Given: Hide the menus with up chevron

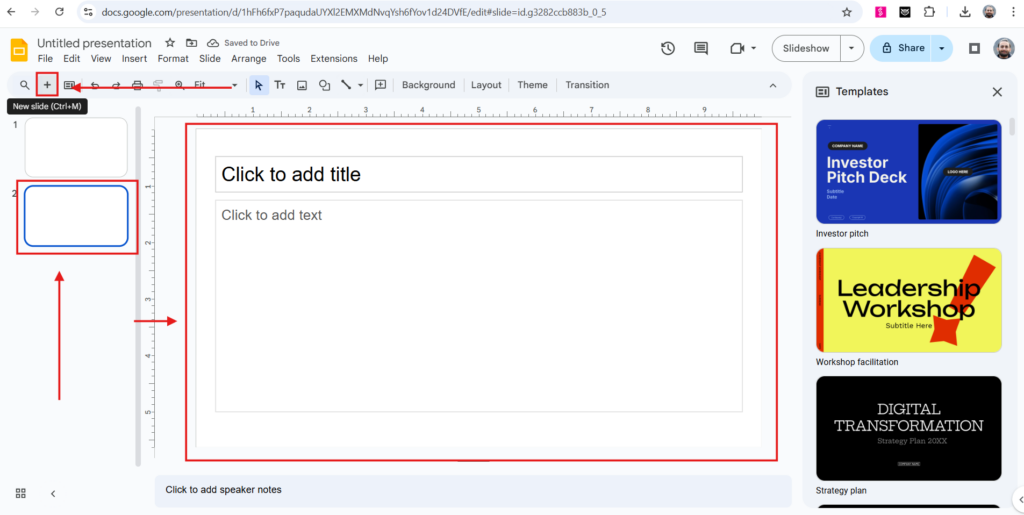Looking at the screenshot, I should [772, 85].
